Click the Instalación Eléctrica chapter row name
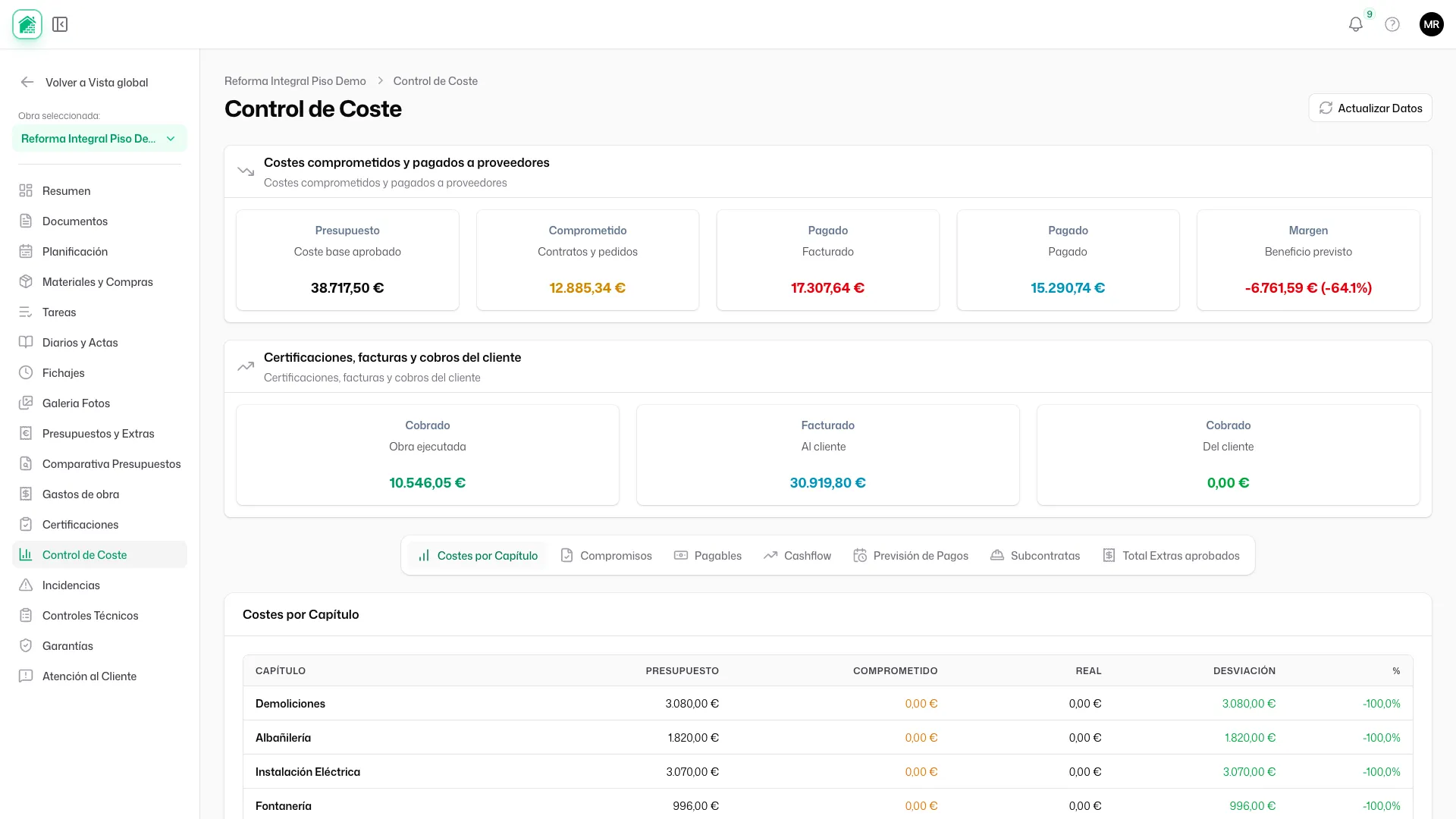1456x819 pixels. (308, 772)
